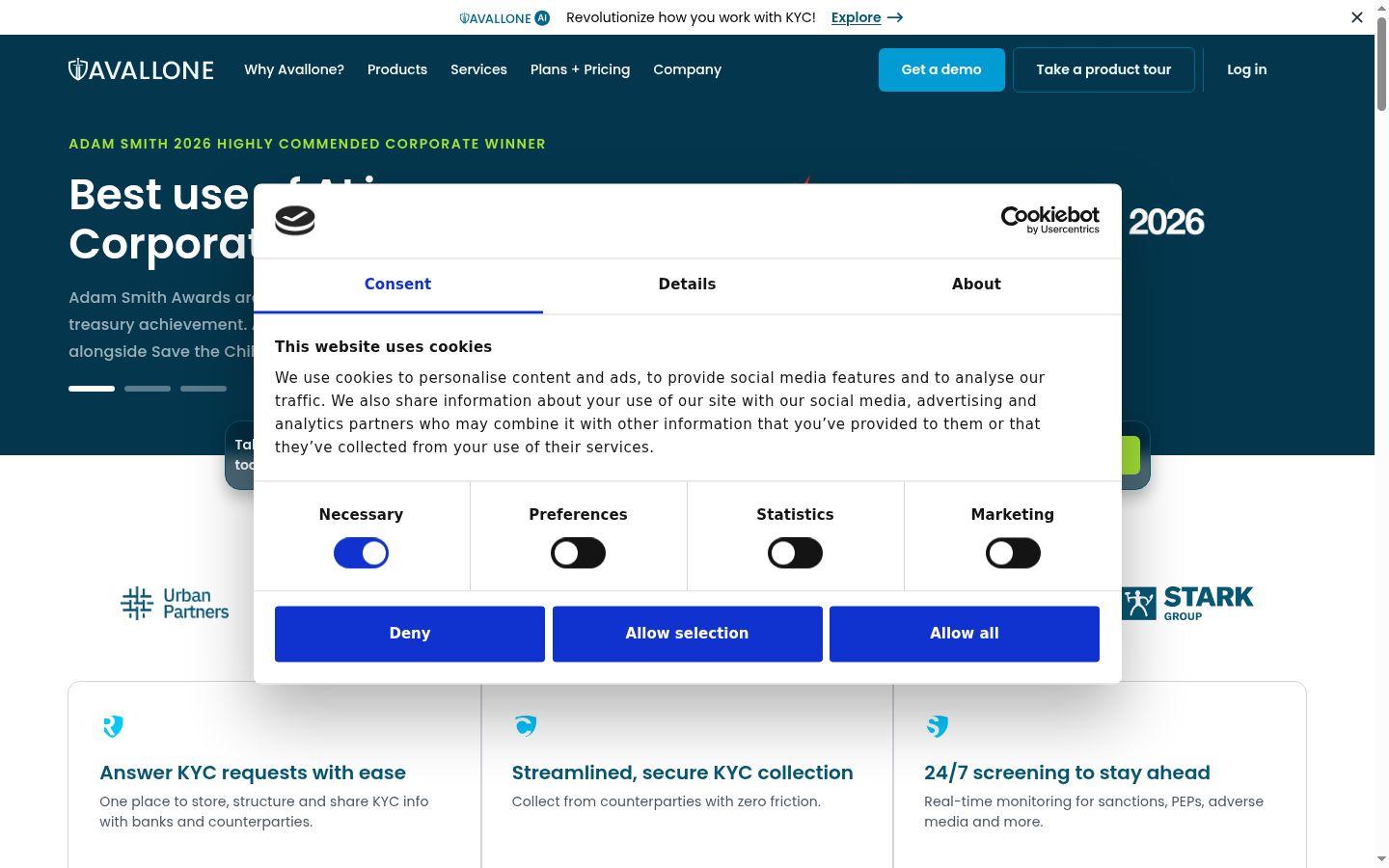Toggle the Necessary cookies switch
This screenshot has height=868, width=1389.
[x=361, y=554]
